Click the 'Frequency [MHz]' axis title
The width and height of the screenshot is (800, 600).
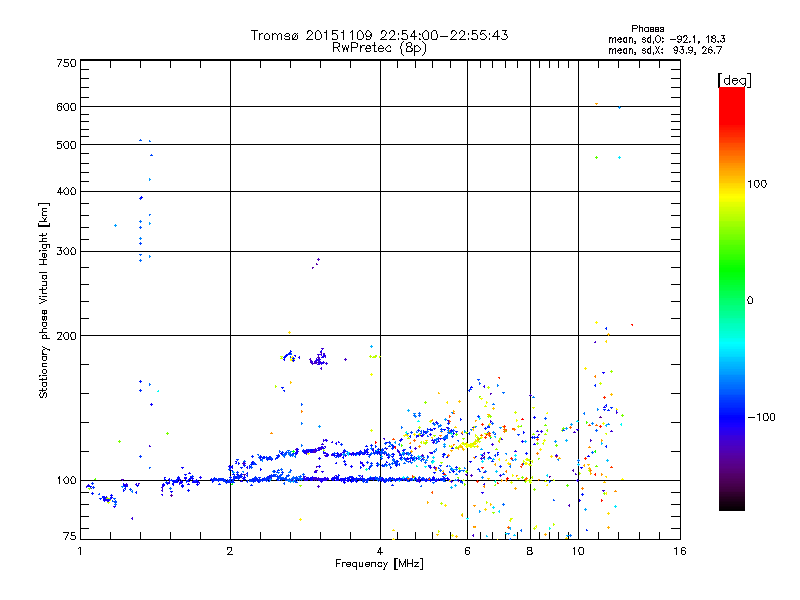point(379,564)
